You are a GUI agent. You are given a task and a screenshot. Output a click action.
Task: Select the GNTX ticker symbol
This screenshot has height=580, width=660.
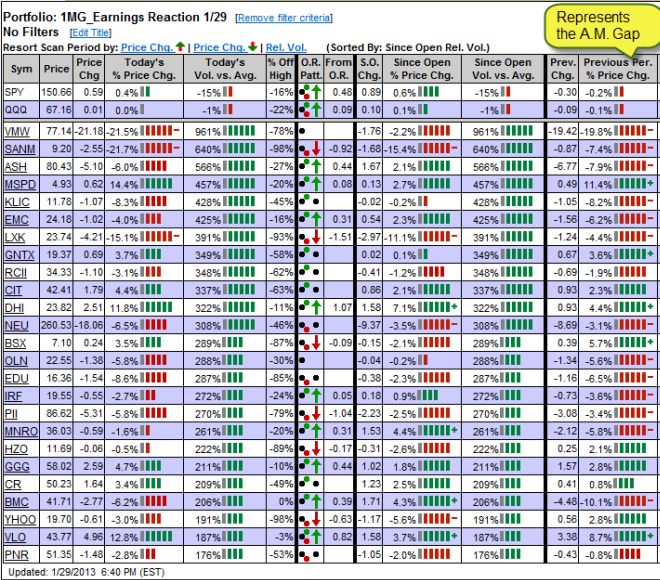pyautogui.click(x=19, y=257)
